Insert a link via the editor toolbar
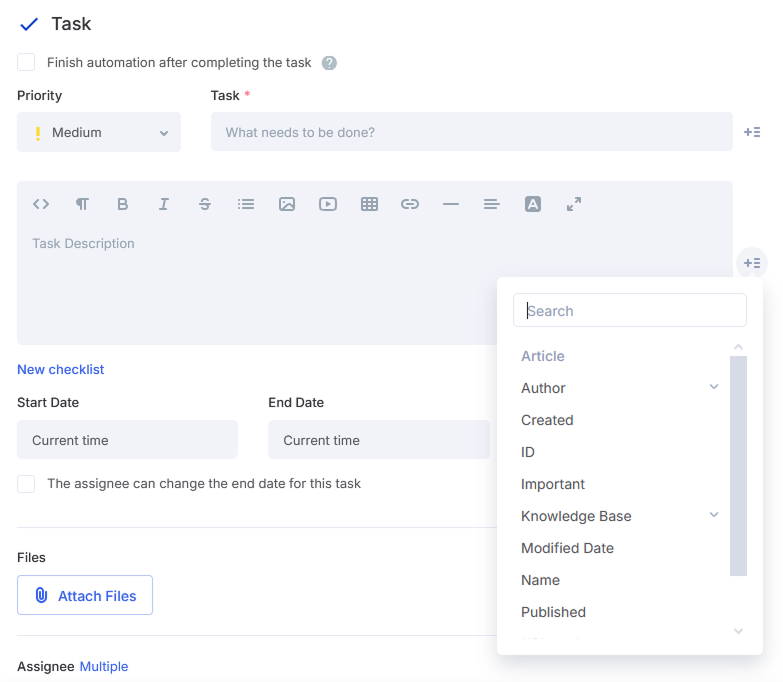 tap(410, 204)
